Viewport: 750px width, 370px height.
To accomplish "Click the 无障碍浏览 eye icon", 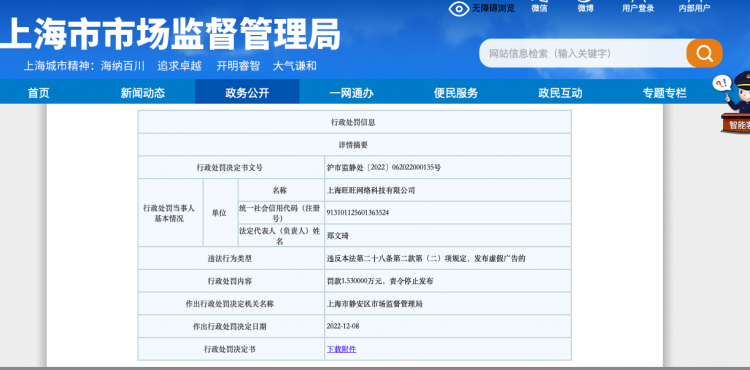I will 459,9.
